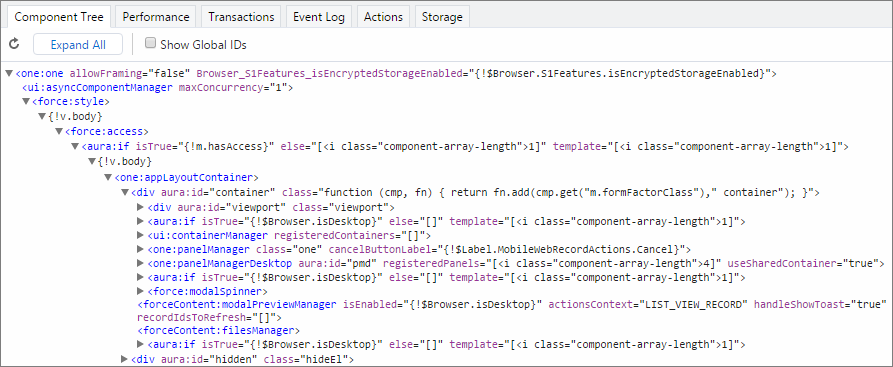Collapse the {!v.body} node under force:style
The width and height of the screenshot is (893, 367).
pos(42,116)
